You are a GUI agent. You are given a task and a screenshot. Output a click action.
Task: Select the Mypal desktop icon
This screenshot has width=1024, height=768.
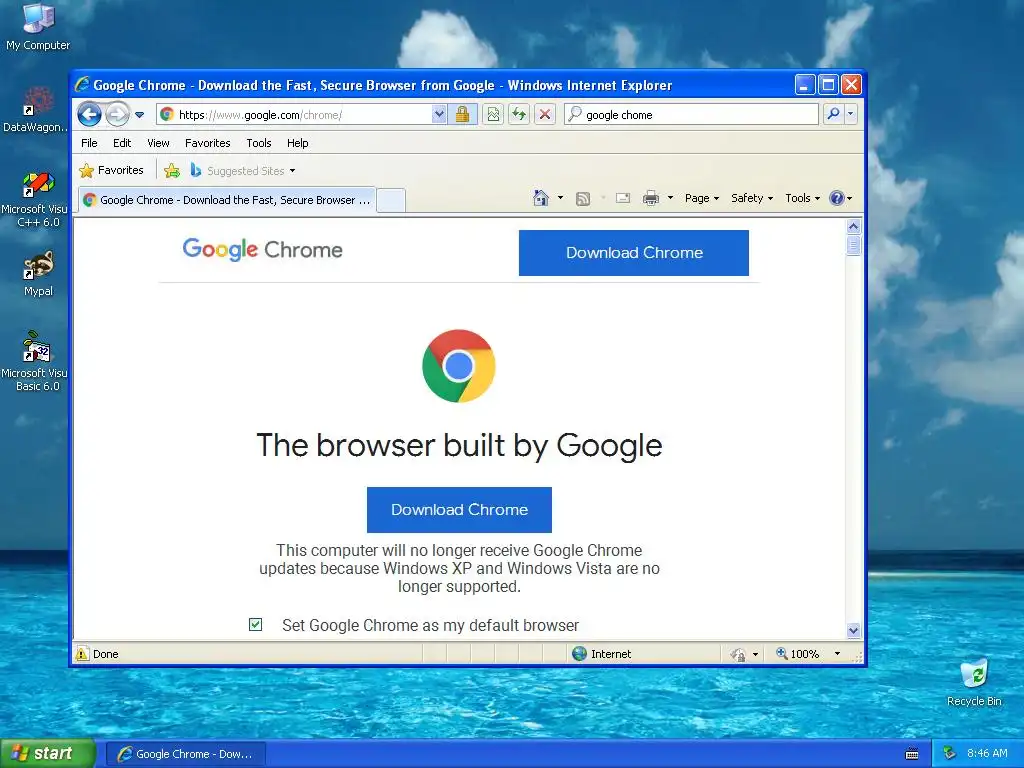click(x=38, y=274)
